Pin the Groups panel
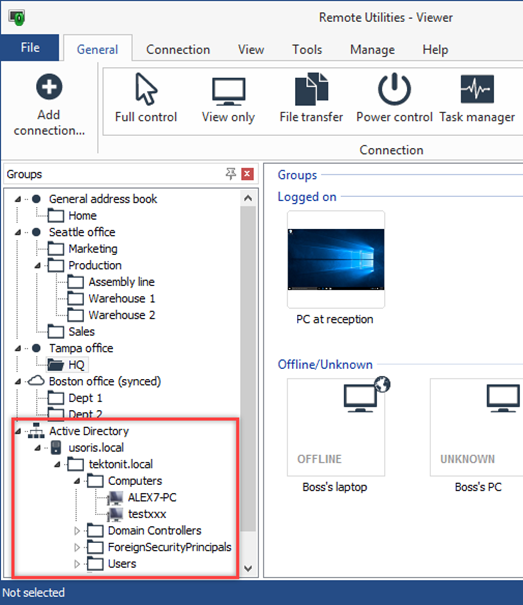523x605 pixels. (x=231, y=174)
